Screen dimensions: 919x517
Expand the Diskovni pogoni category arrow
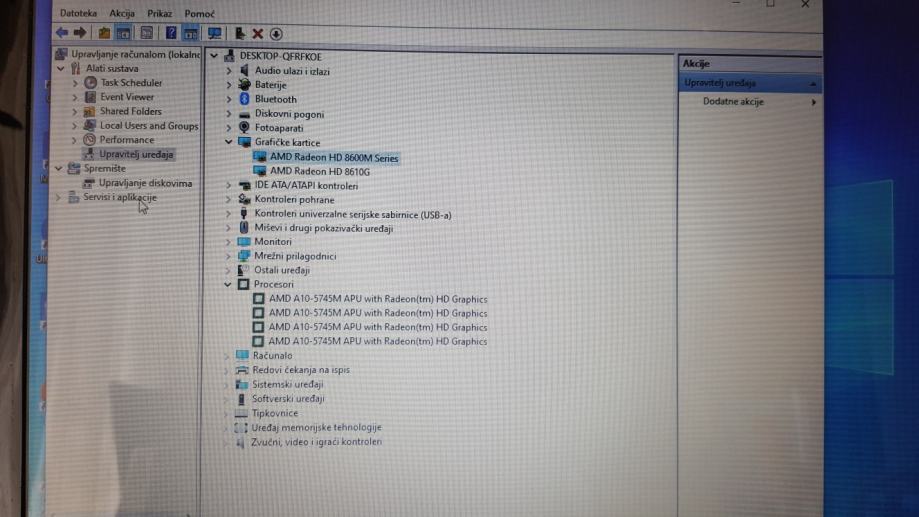pos(229,114)
